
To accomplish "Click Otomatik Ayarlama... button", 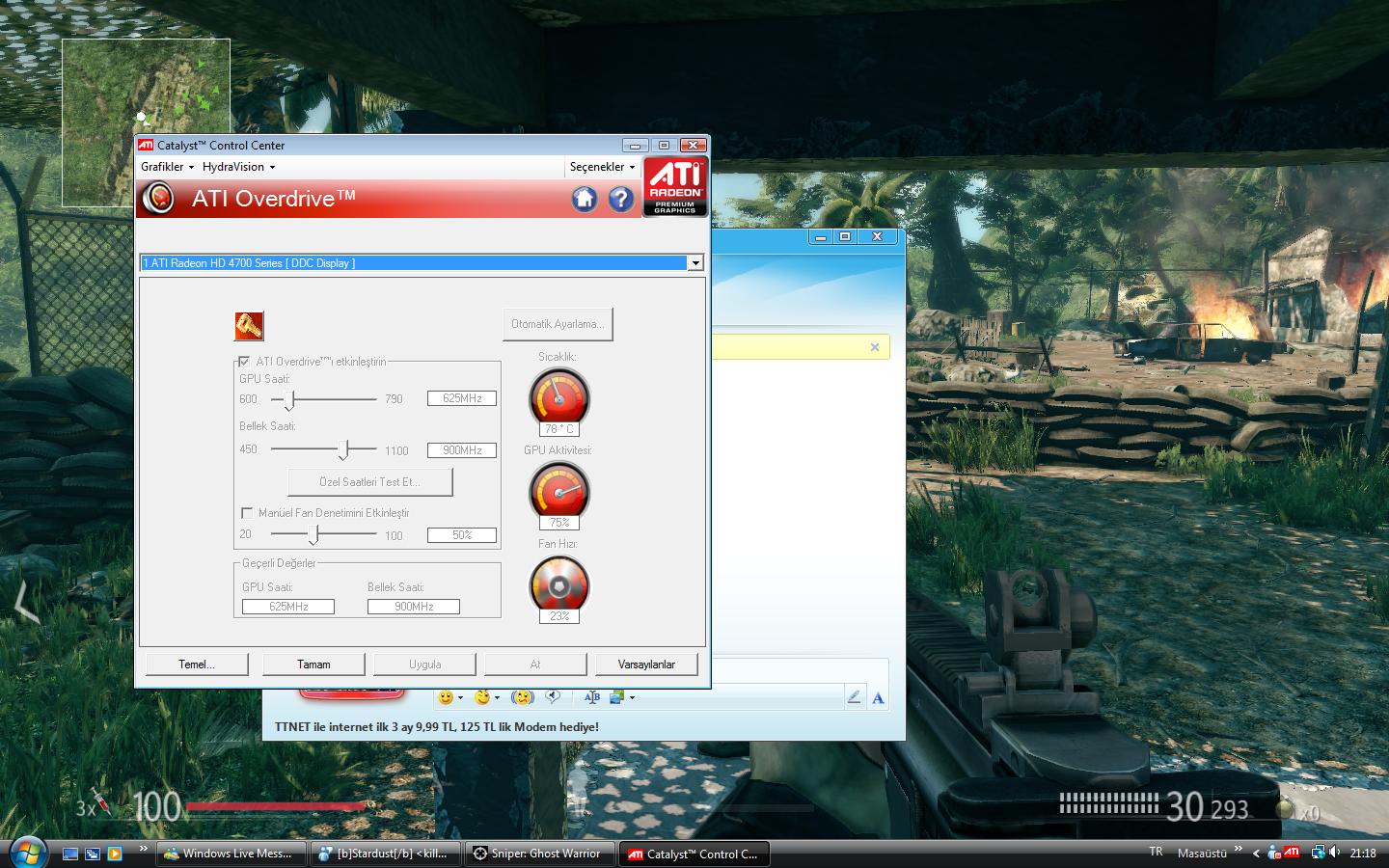I will coord(558,324).
